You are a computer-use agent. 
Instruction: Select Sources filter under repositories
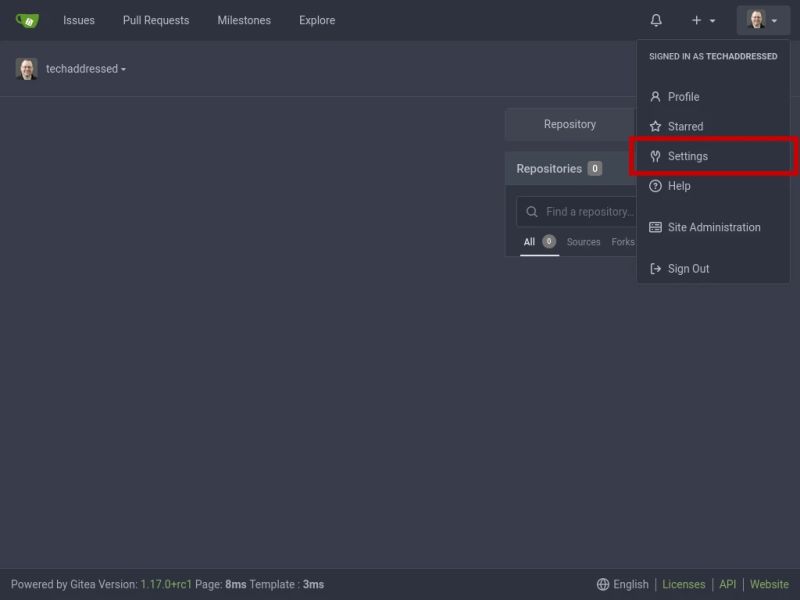pos(583,242)
